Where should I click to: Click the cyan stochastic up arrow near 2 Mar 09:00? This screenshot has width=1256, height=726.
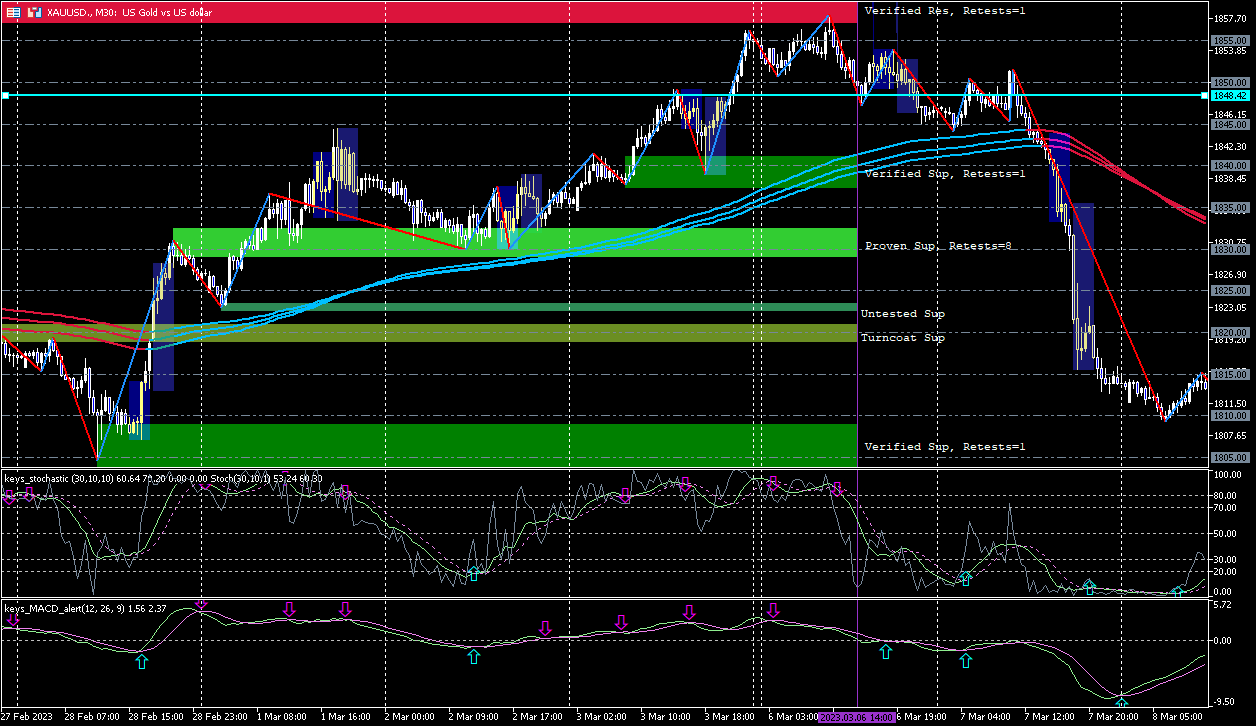coord(474,574)
